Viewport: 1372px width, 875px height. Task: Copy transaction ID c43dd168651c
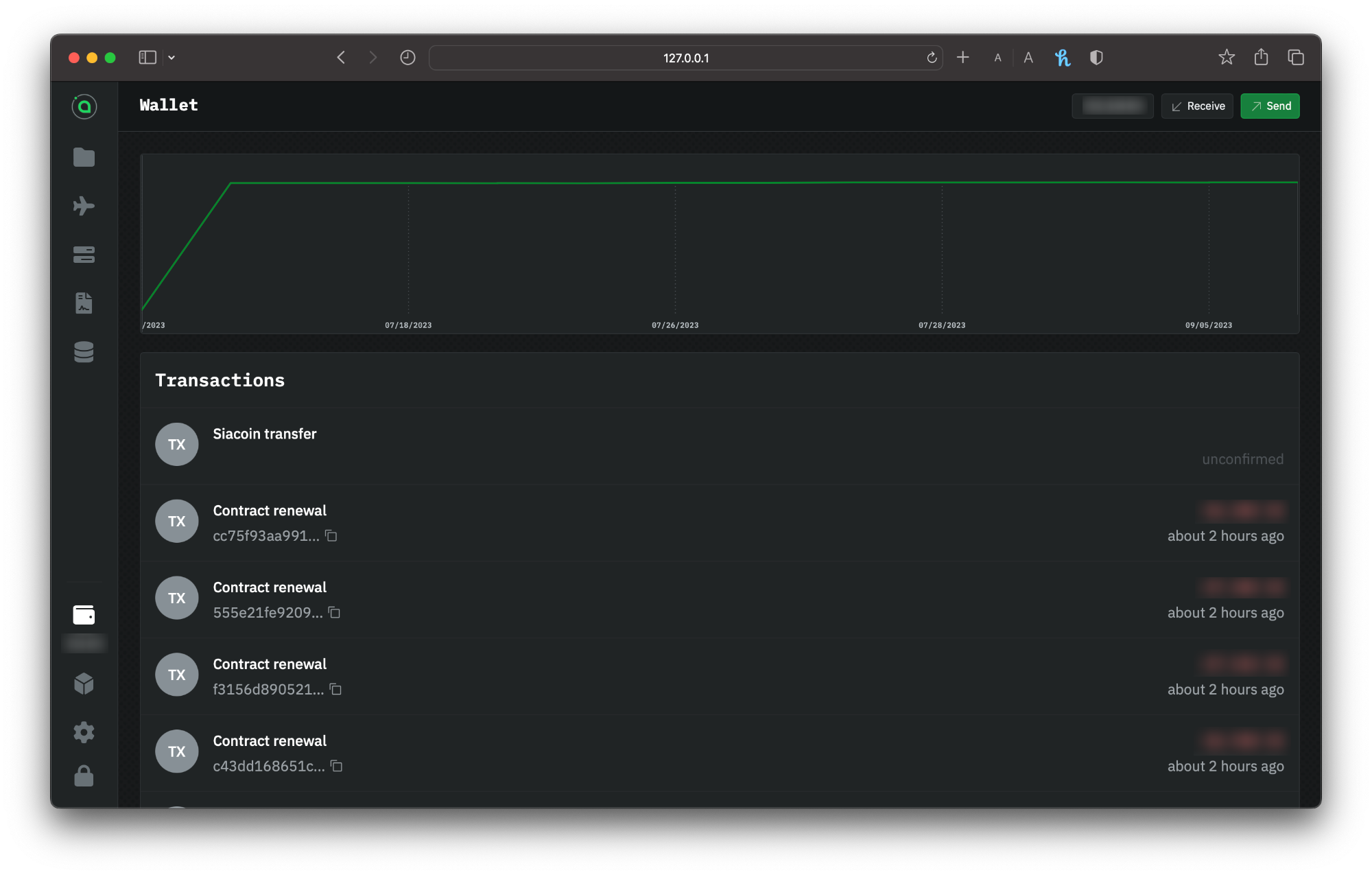[x=337, y=766]
